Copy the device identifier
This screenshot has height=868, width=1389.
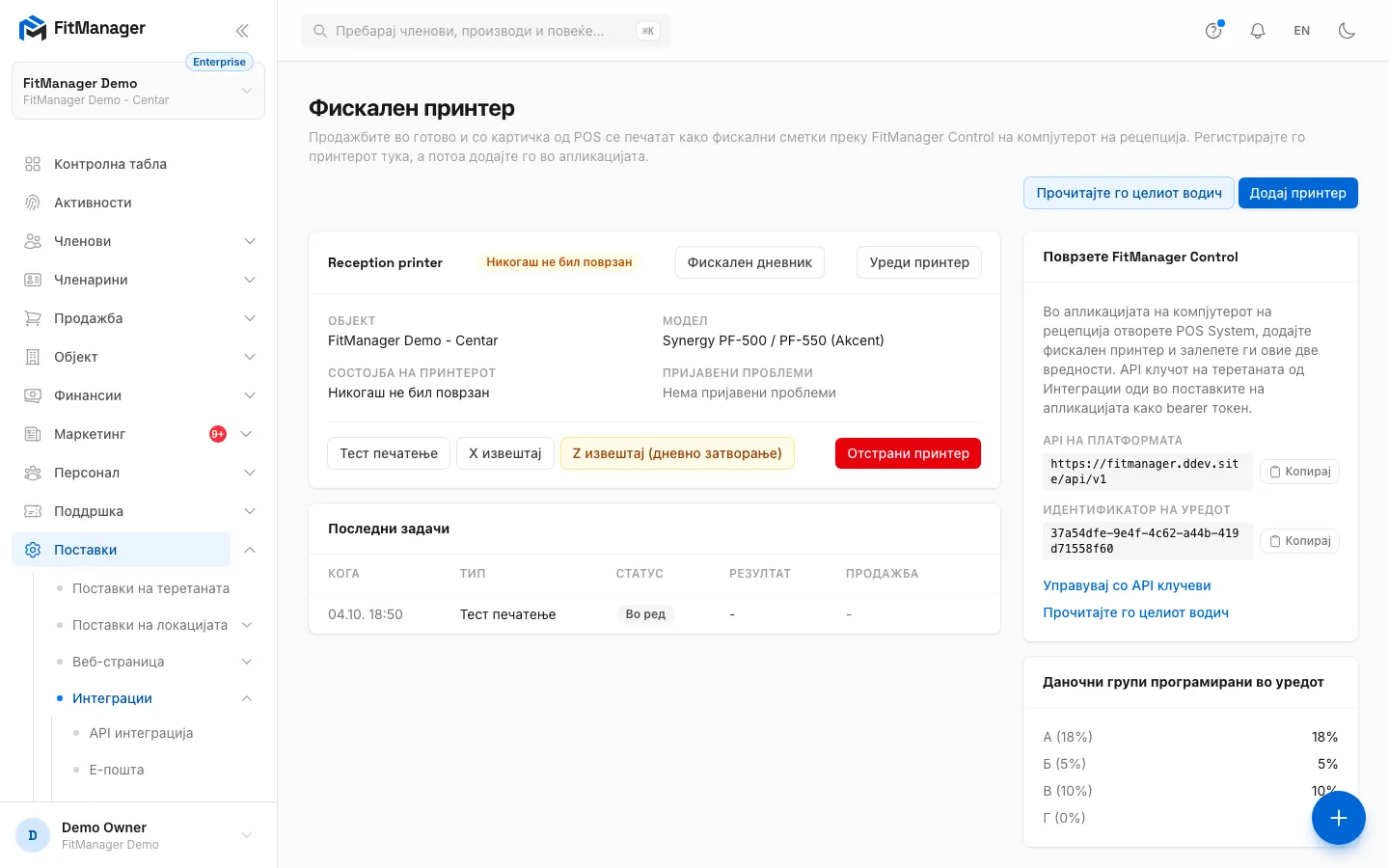point(1299,541)
